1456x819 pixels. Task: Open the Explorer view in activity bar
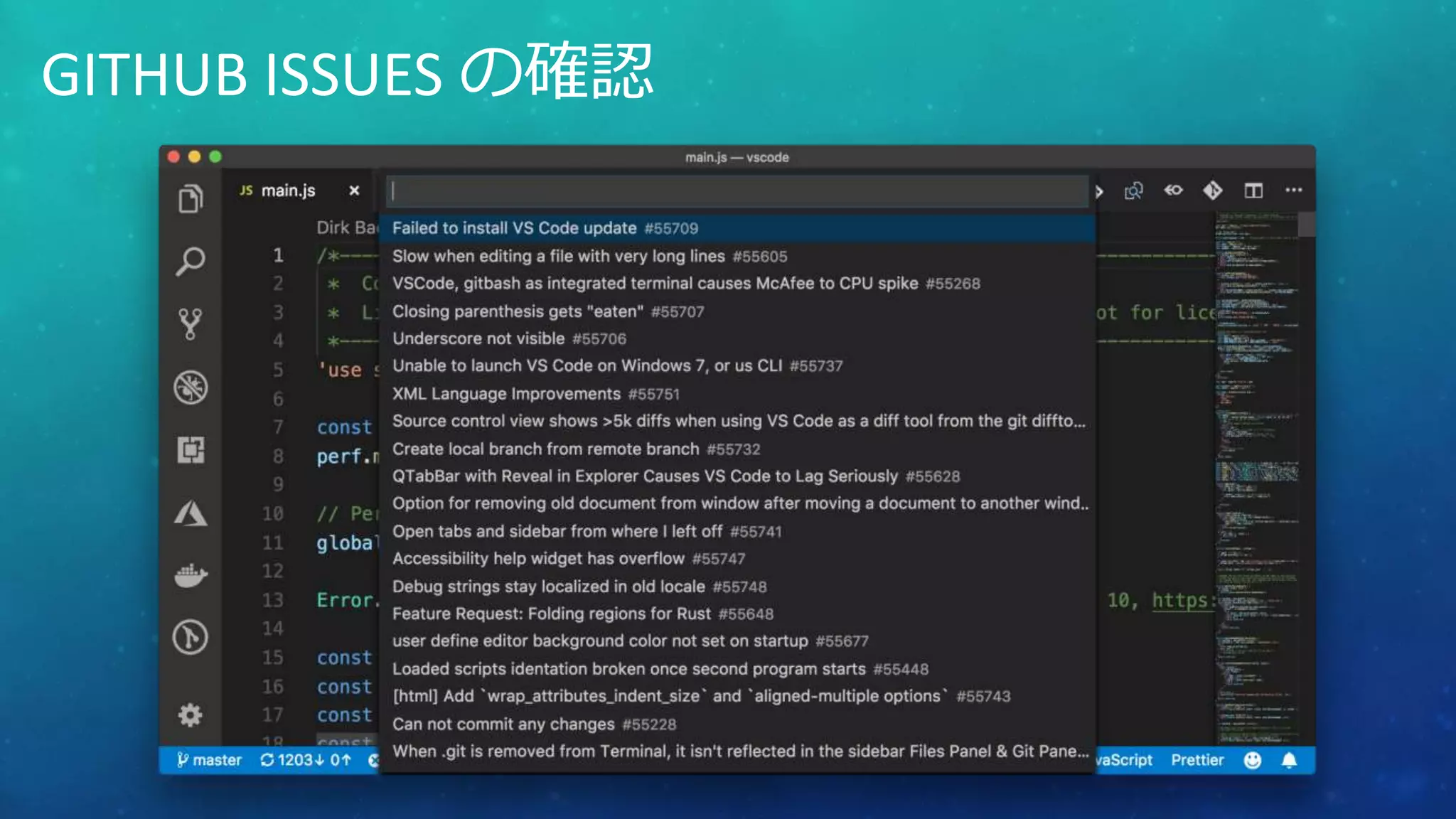(191, 198)
